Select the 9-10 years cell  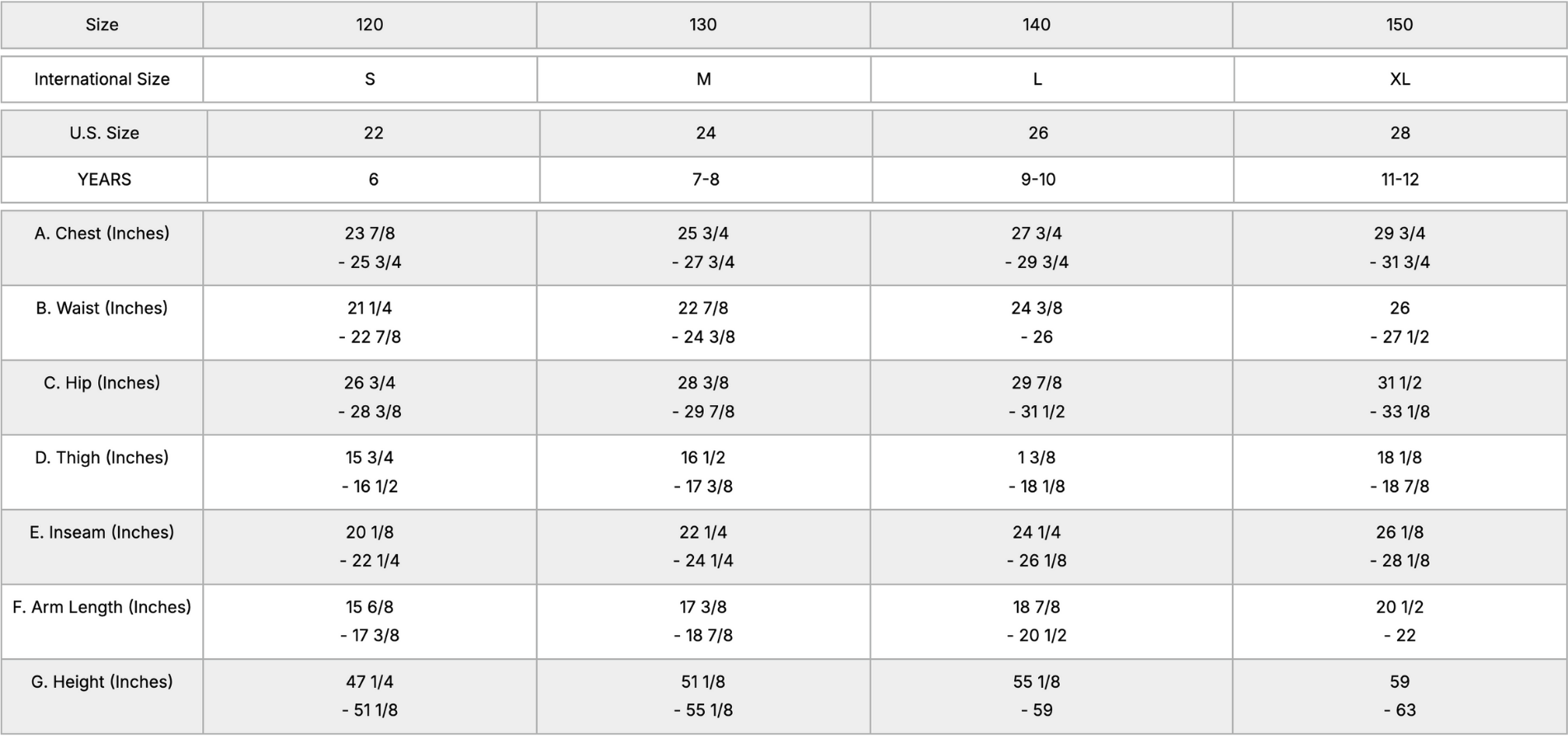pos(1038,180)
